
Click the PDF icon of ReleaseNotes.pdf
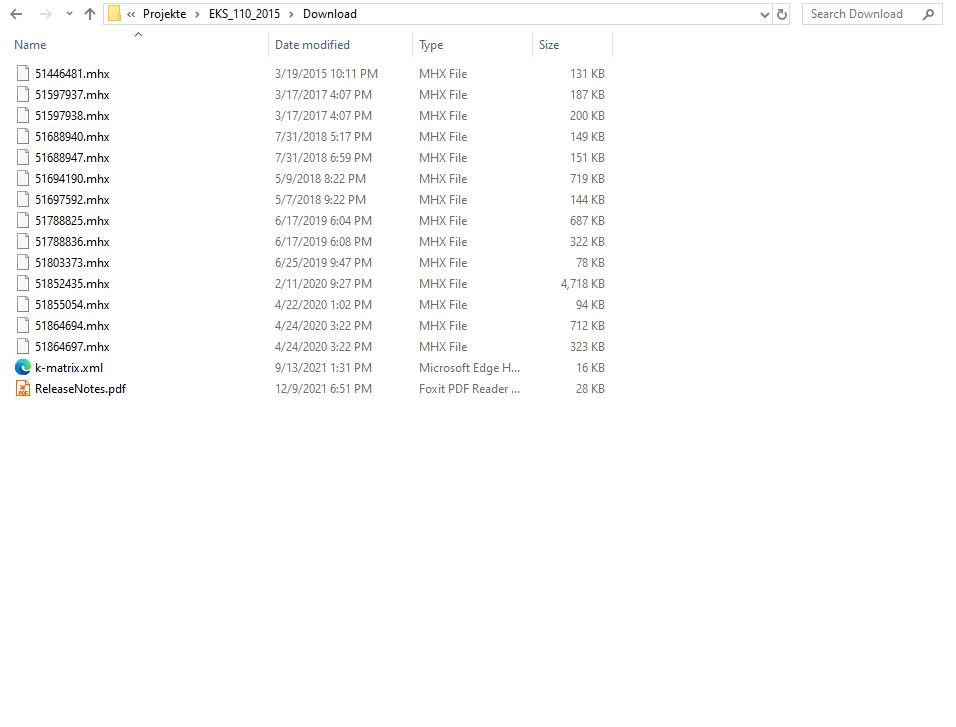(23, 389)
